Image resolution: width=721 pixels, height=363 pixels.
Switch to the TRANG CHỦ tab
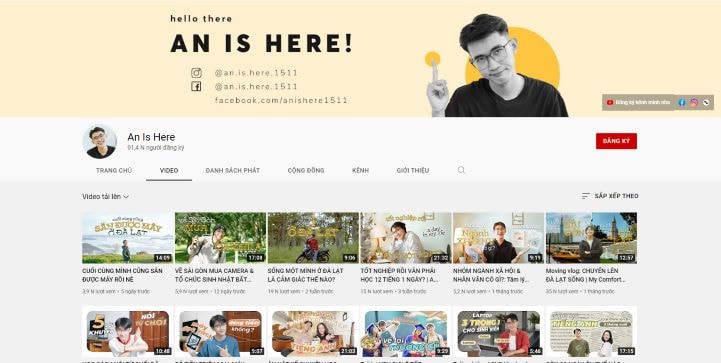click(x=114, y=170)
